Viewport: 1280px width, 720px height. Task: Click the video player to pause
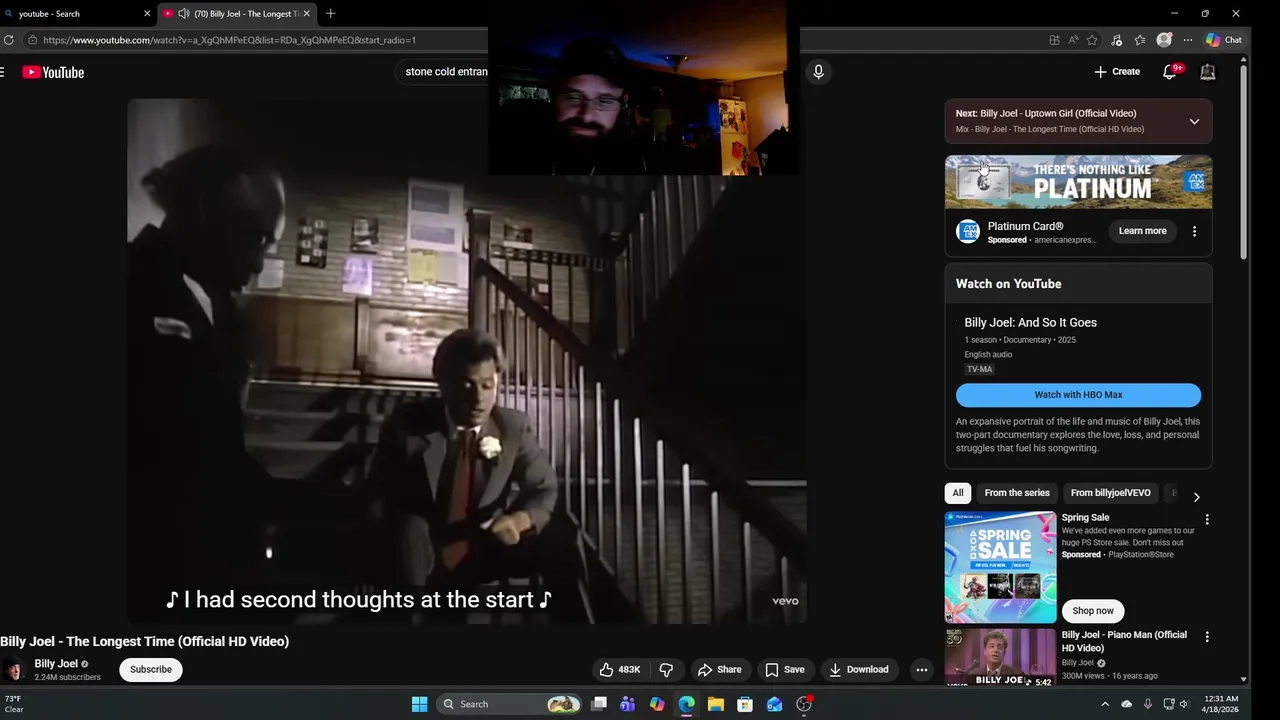[x=466, y=360]
